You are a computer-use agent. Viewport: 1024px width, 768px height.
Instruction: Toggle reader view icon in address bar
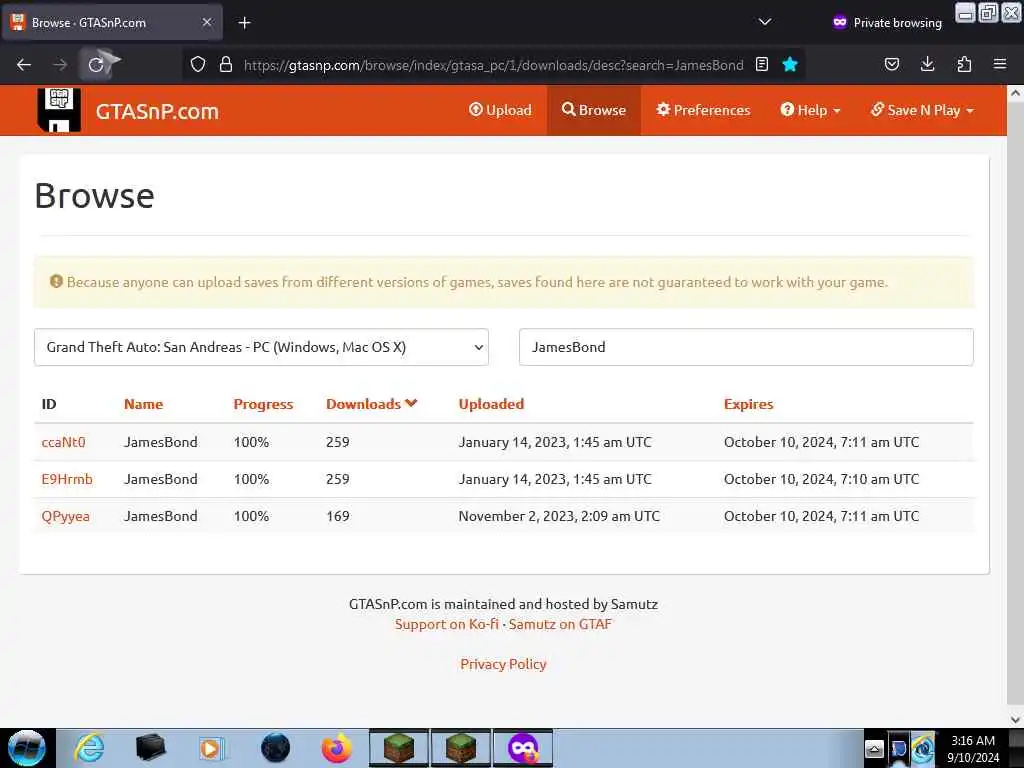click(x=761, y=65)
